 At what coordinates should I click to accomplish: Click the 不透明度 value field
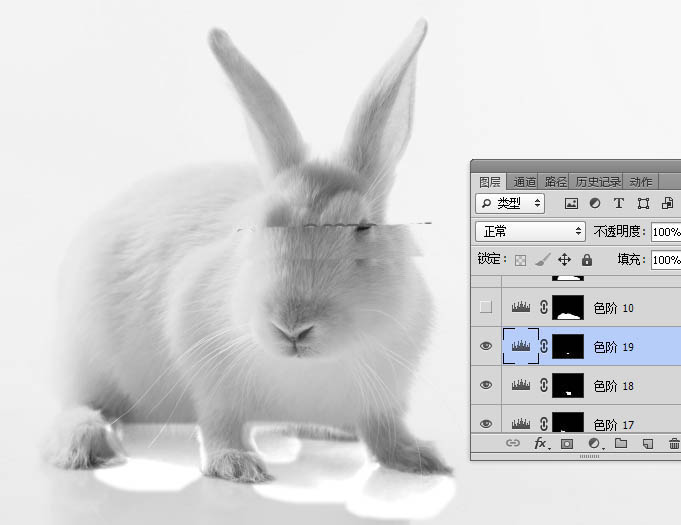[x=666, y=231]
